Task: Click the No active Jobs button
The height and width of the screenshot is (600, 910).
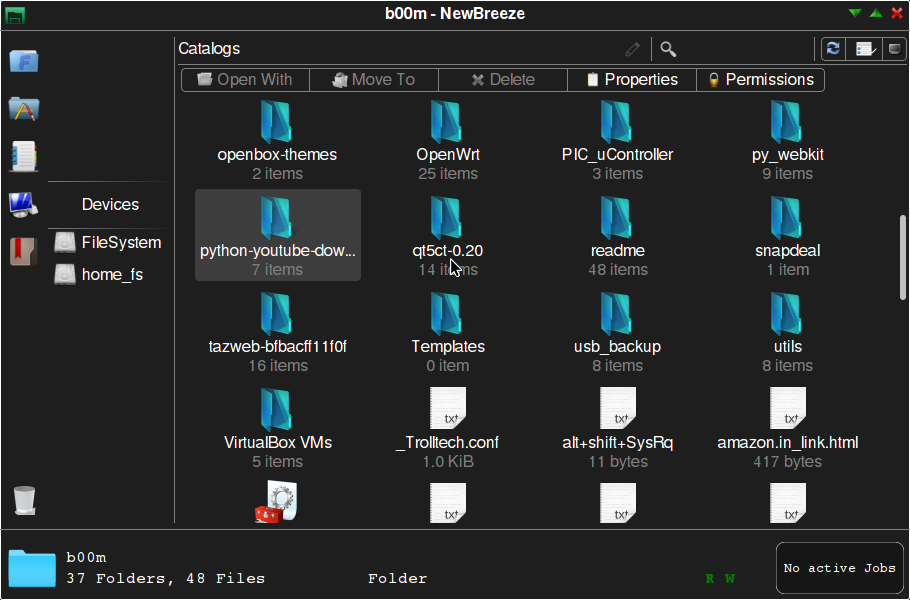Action: [839, 568]
